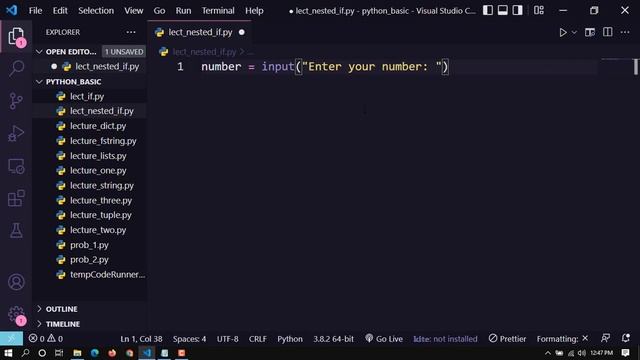Start Go Live server
The height and width of the screenshot is (360, 640).
tap(384, 339)
